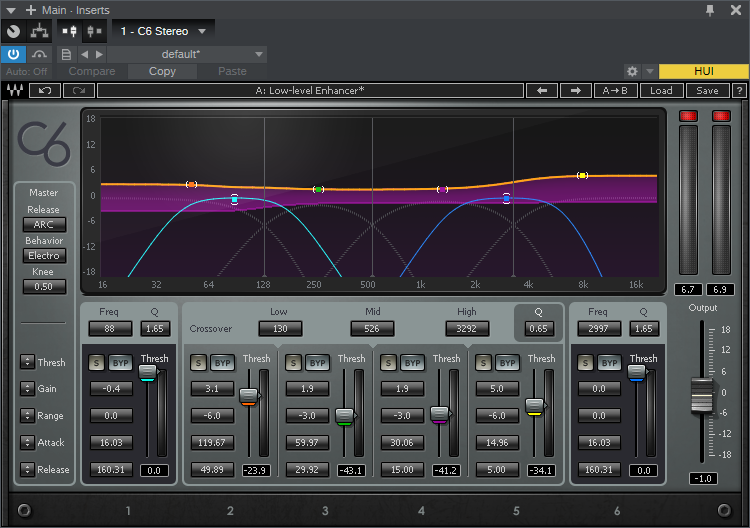Image resolution: width=750 pixels, height=528 pixels.
Task: Click the Load preset button
Action: tap(661, 90)
